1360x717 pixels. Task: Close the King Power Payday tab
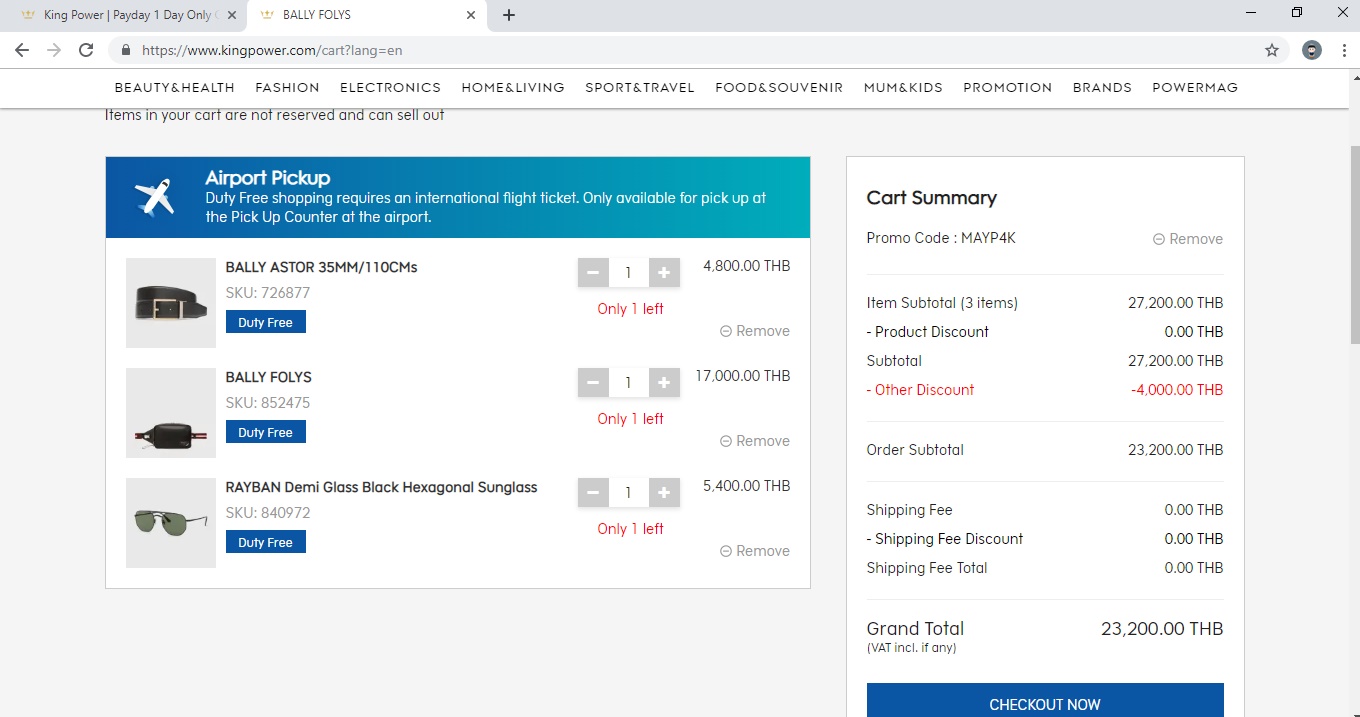tap(232, 15)
